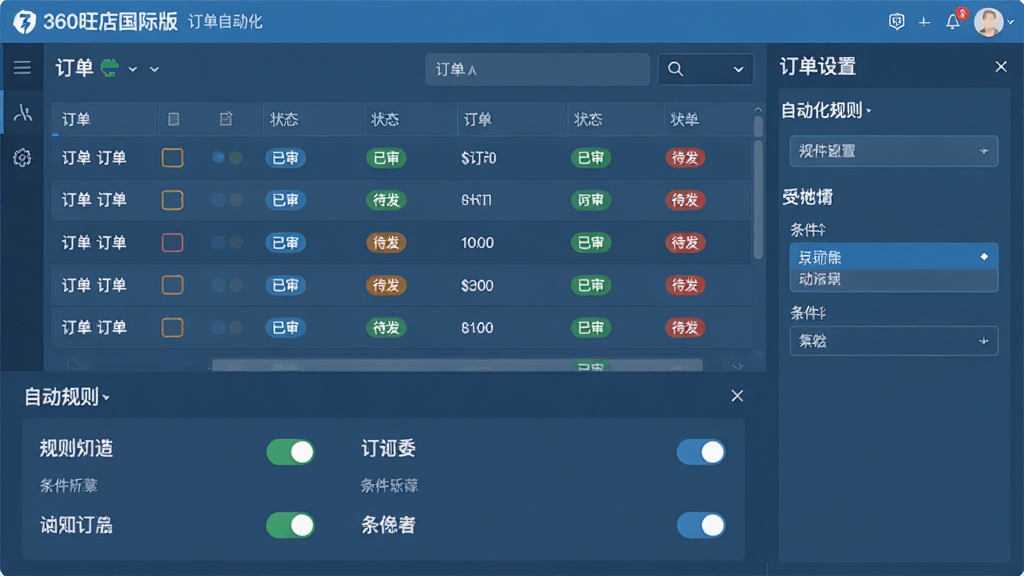Viewport: 1024px width, 576px height.
Task: Tick the checkbox in the second order row
Action: (172, 200)
